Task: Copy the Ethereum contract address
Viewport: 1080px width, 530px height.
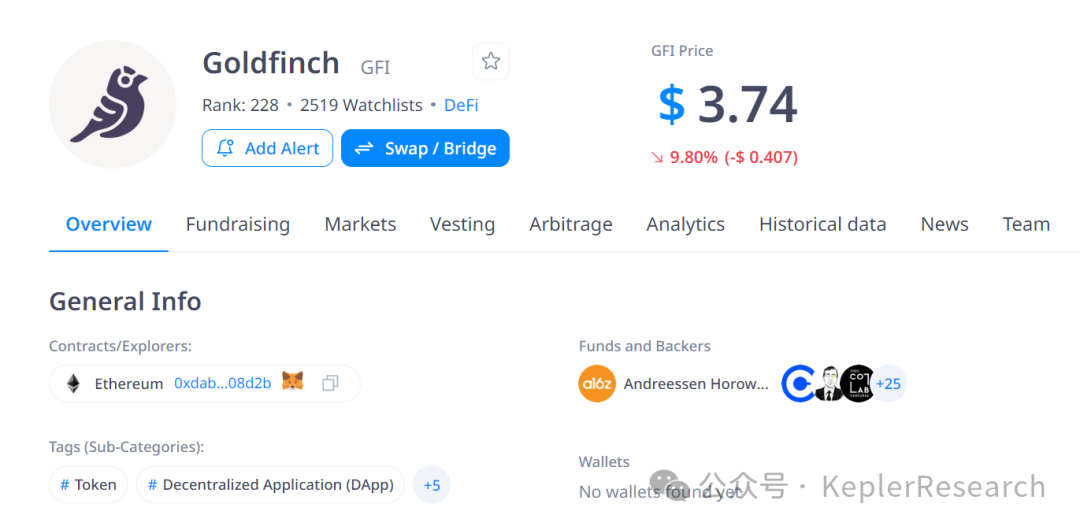Action: pyautogui.click(x=330, y=383)
